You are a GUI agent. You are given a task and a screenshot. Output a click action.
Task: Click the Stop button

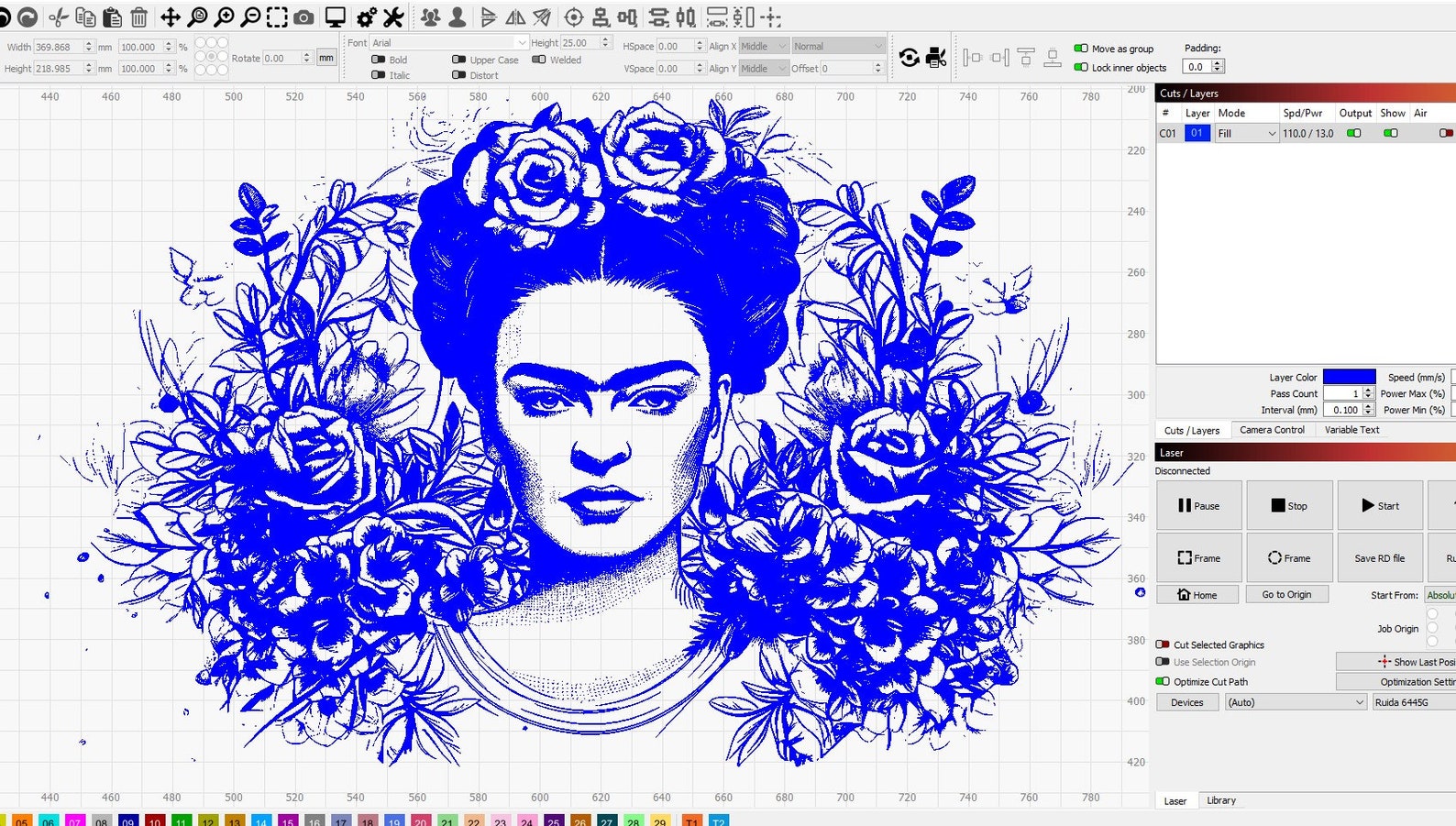tap(1289, 505)
